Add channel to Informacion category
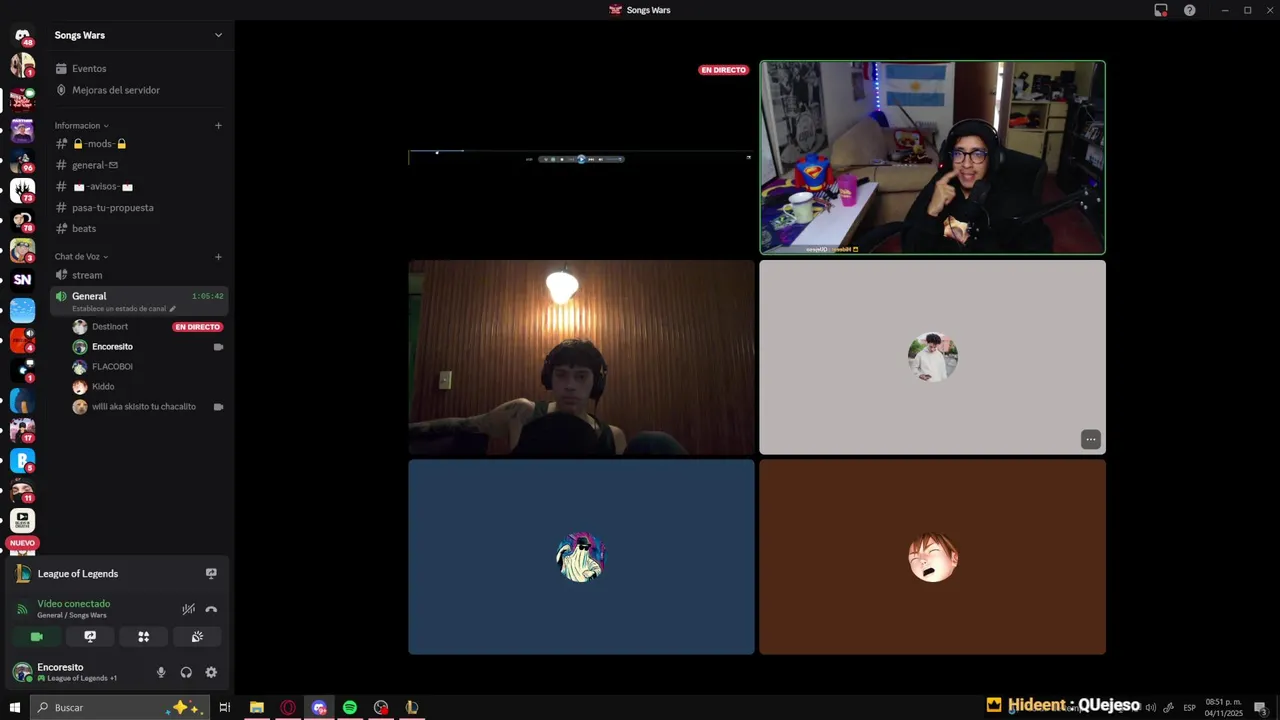The width and height of the screenshot is (1280, 720). click(218, 125)
